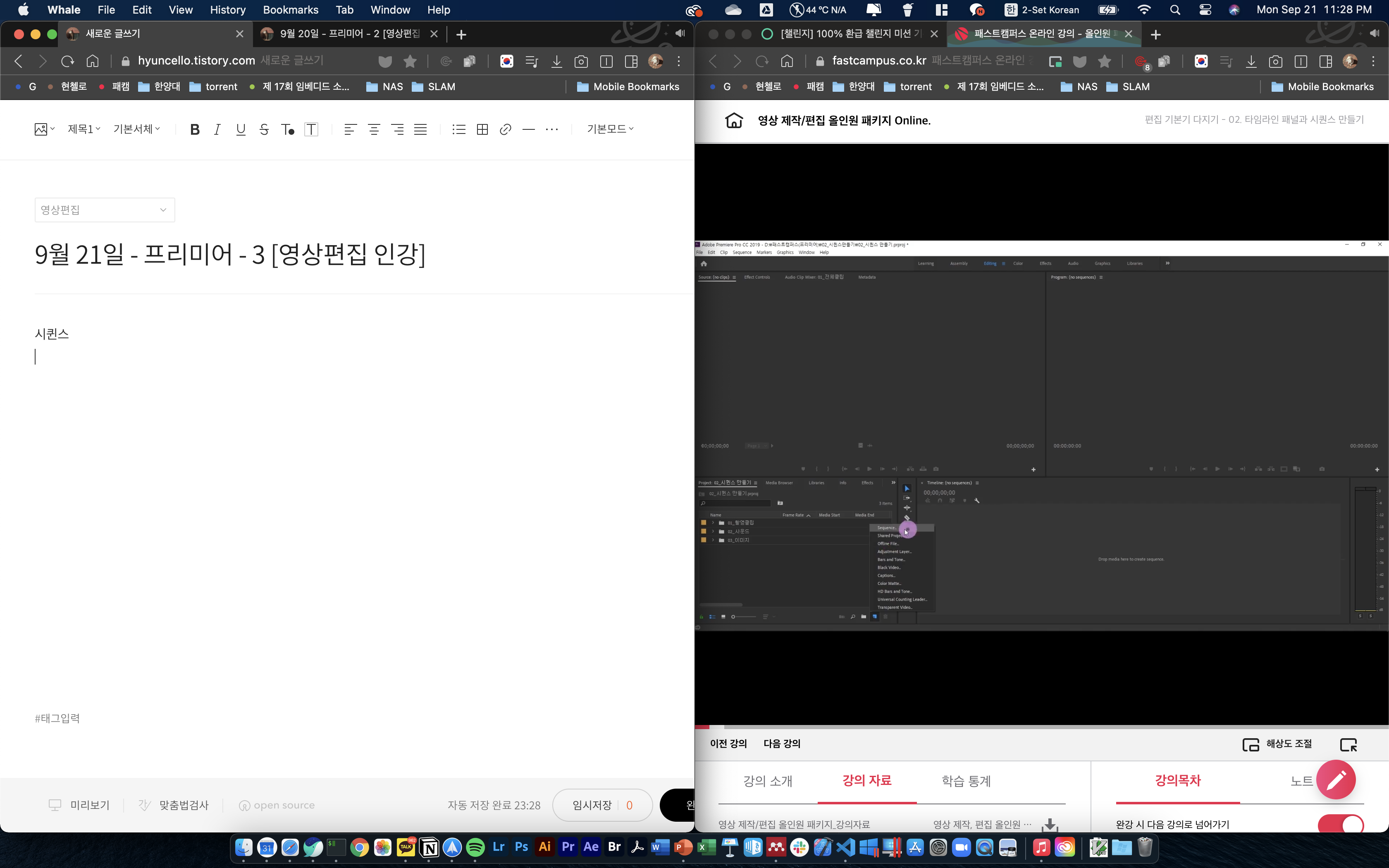1389x868 pixels.
Task: Open the 기본모드 editor mode dropdown
Action: (x=610, y=129)
